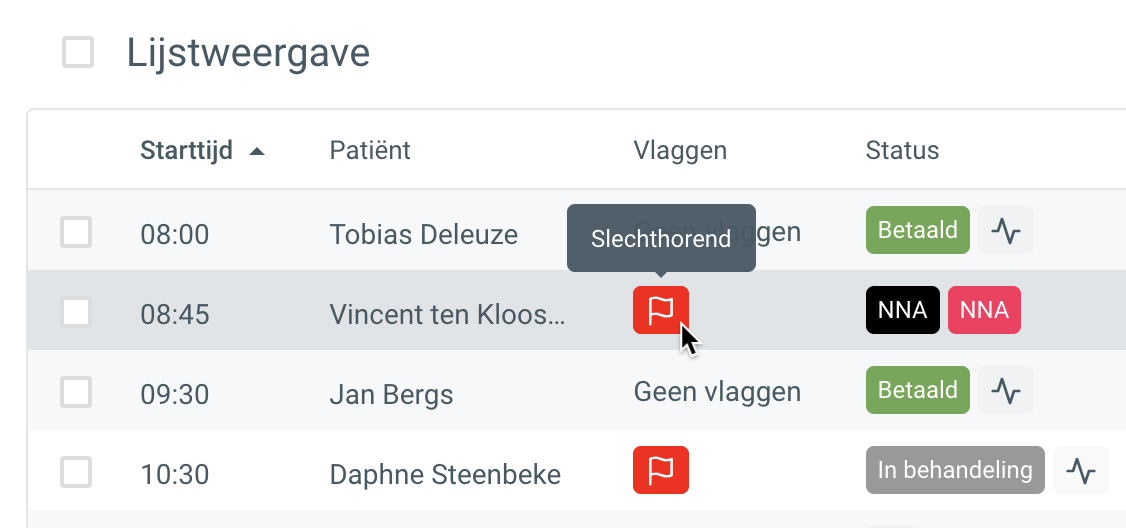Open activity pulse icon for Jan Bergs

pyautogui.click(x=1006, y=390)
